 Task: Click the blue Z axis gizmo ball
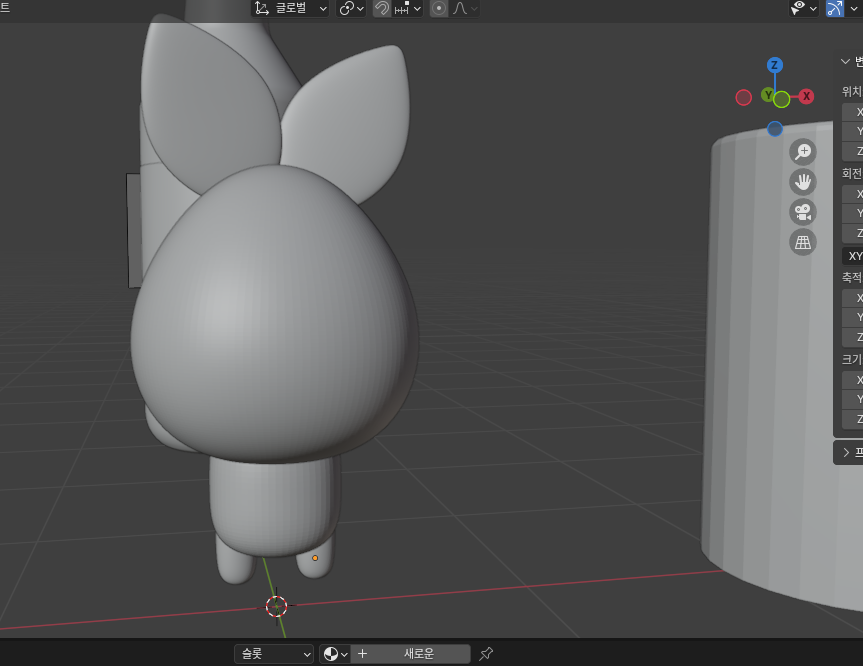pos(774,65)
